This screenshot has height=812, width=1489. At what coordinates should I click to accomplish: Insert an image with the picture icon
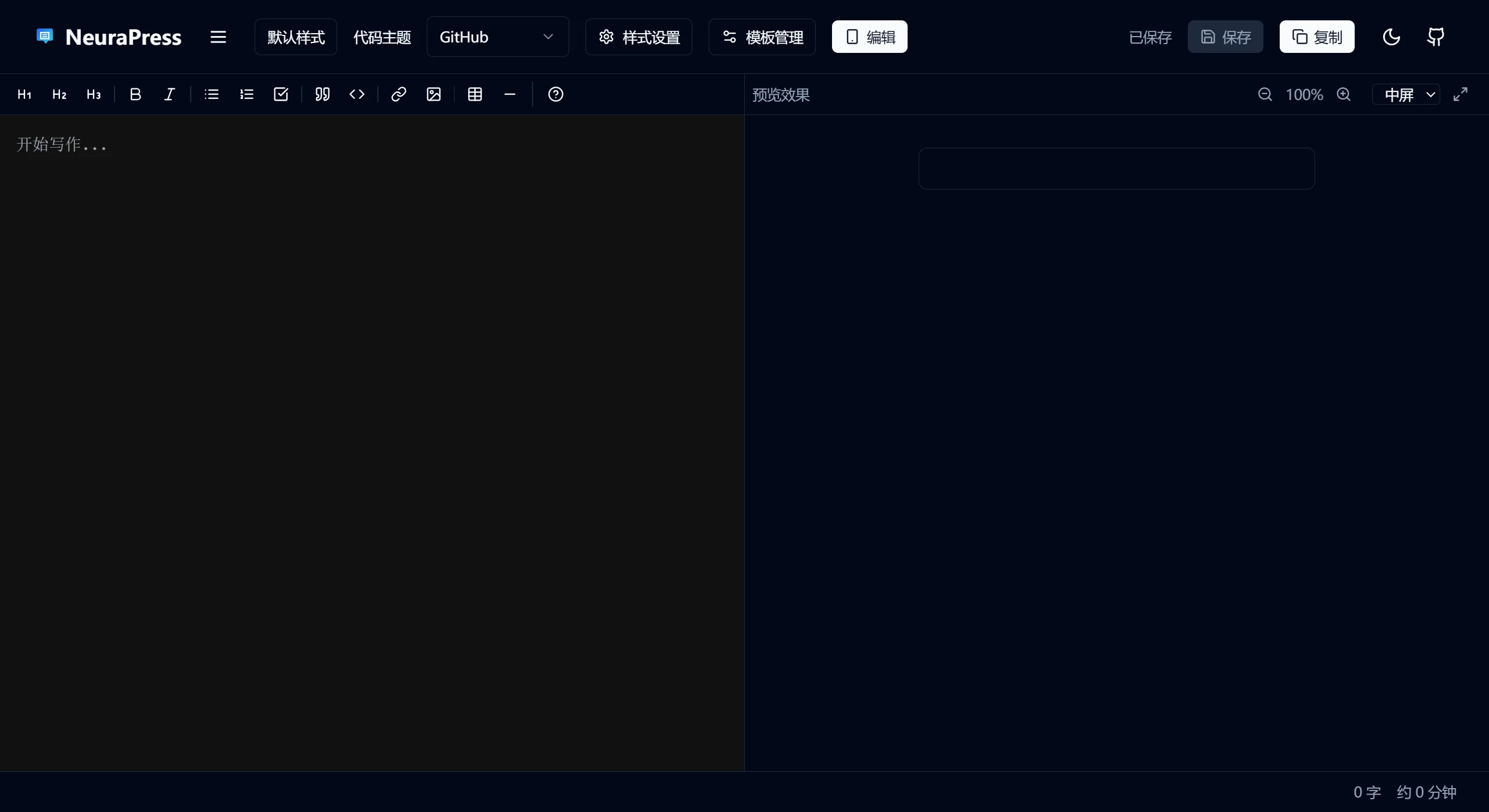pos(433,94)
